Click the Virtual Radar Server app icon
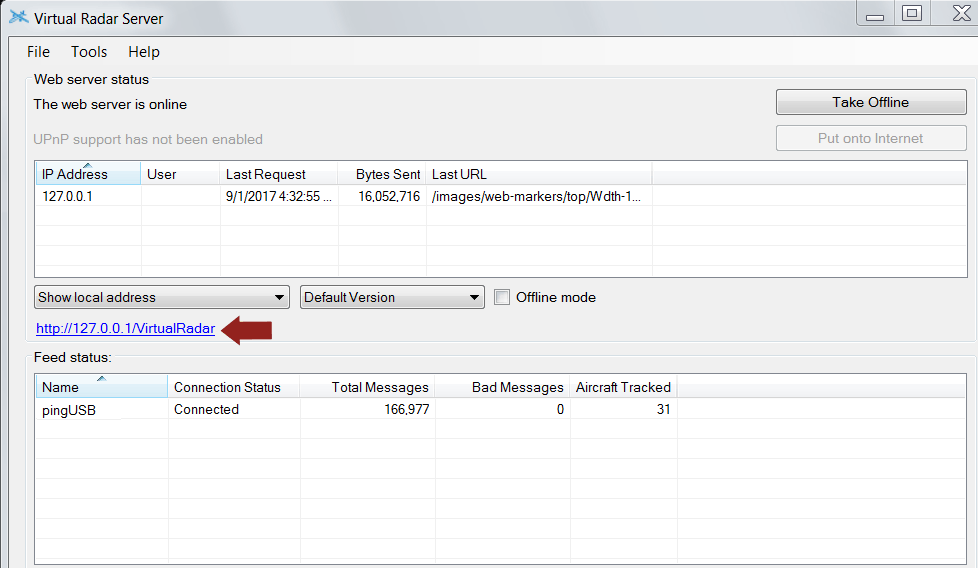 (x=19, y=17)
